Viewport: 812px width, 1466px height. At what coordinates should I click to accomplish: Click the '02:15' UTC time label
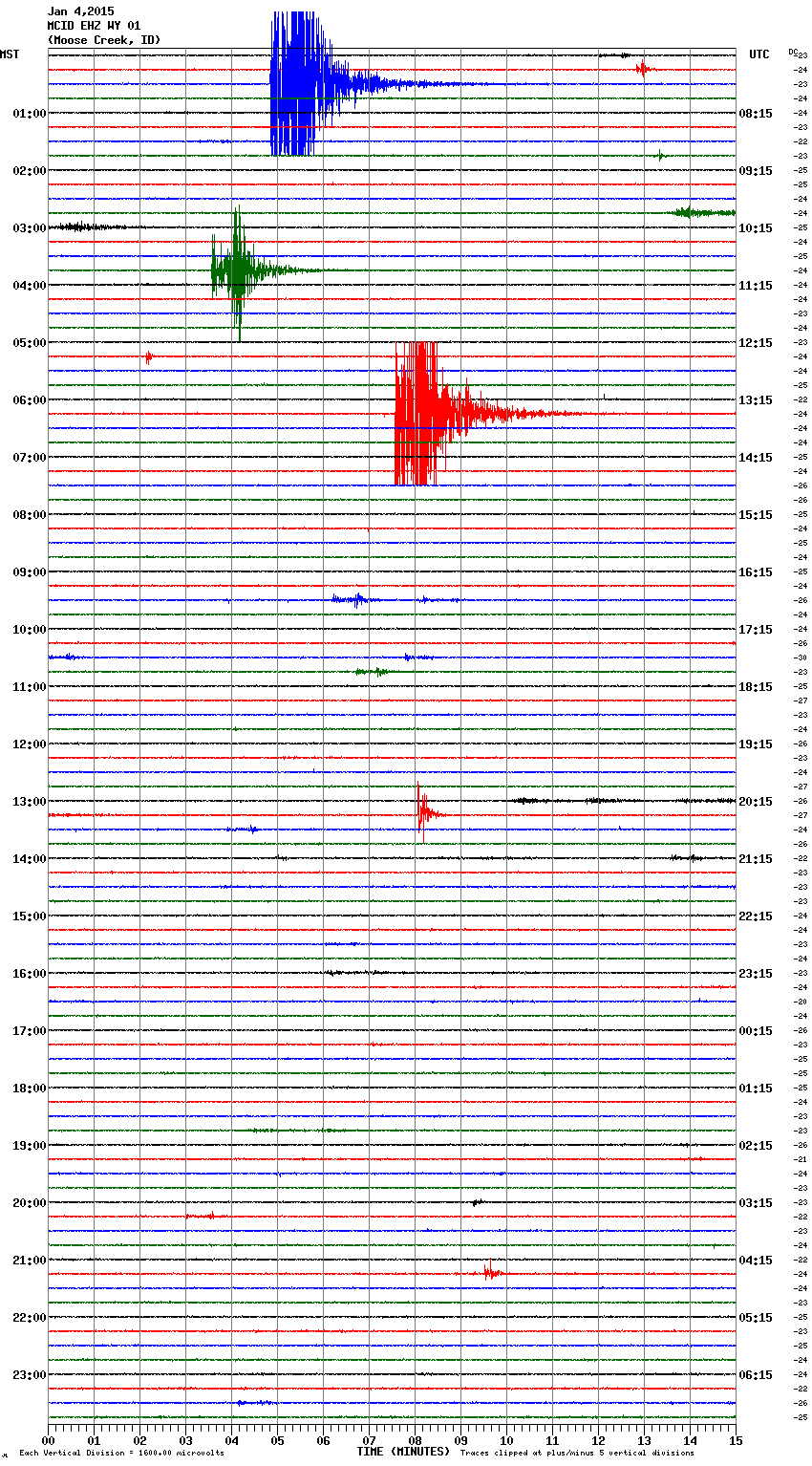click(x=756, y=1146)
